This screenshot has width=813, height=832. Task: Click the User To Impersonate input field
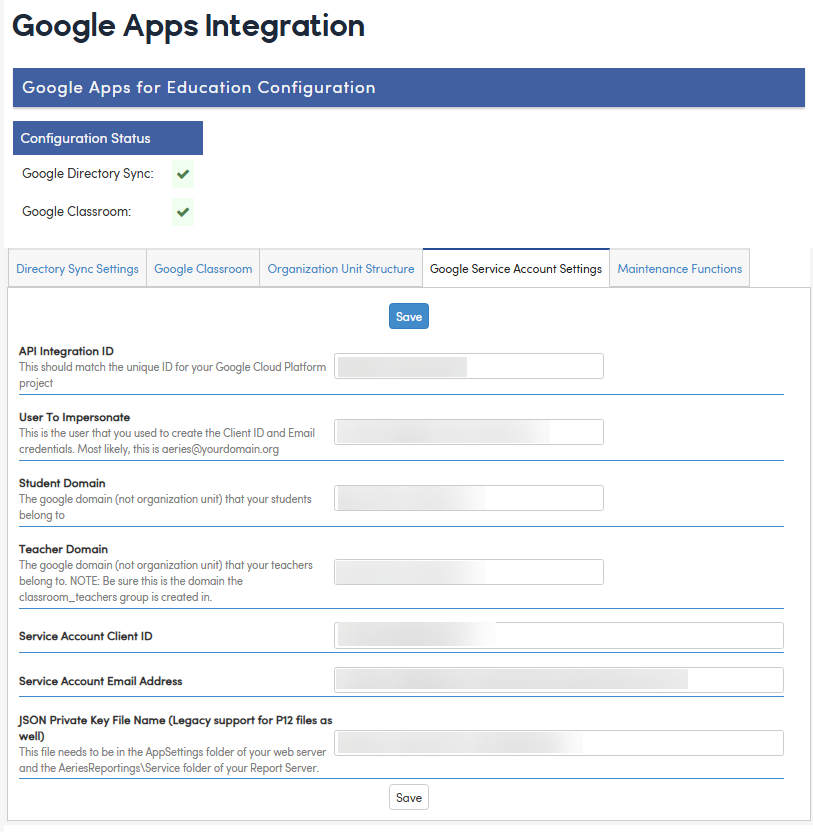click(x=469, y=432)
